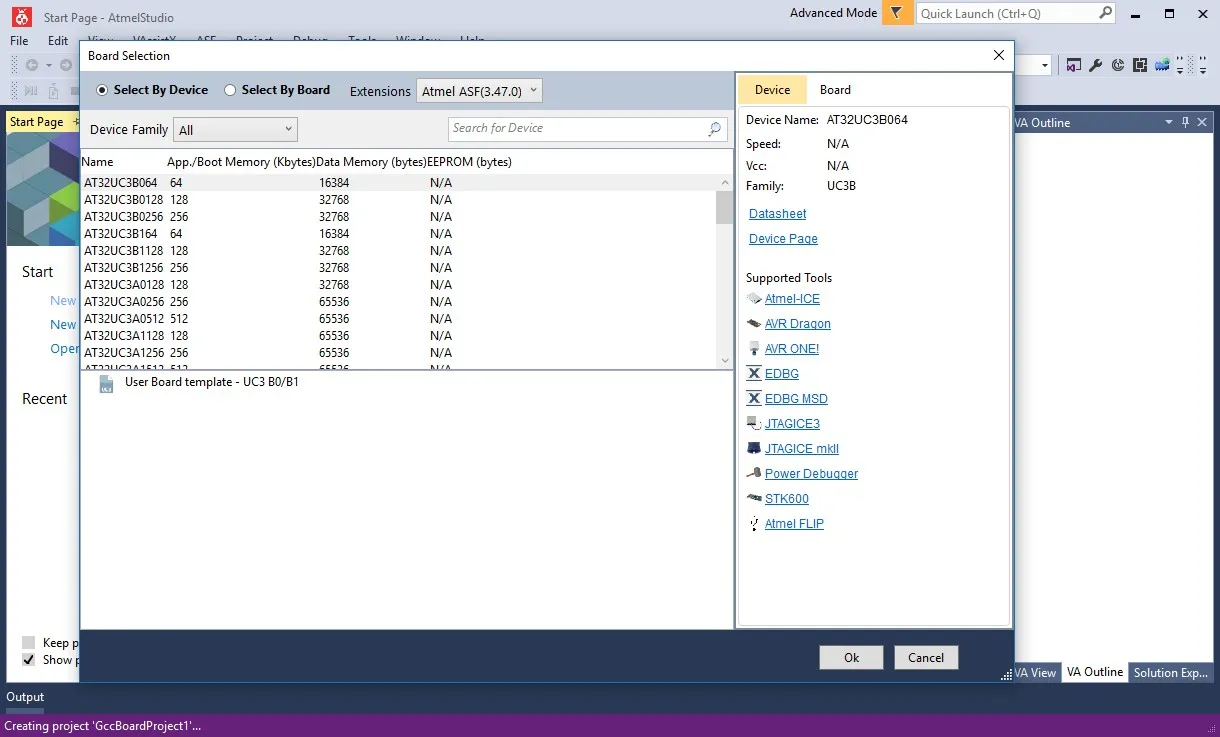Choose the Select By Device radio button
The width and height of the screenshot is (1220, 737).
[x=102, y=90]
